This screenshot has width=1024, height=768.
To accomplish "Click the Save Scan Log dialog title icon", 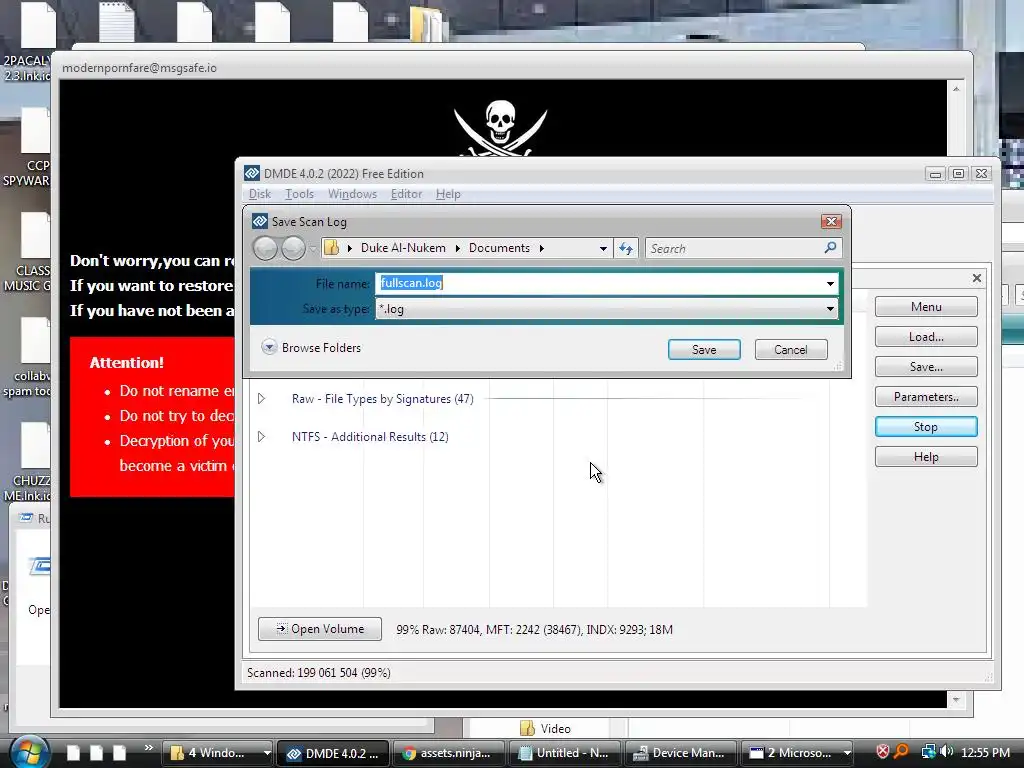I will [260, 221].
